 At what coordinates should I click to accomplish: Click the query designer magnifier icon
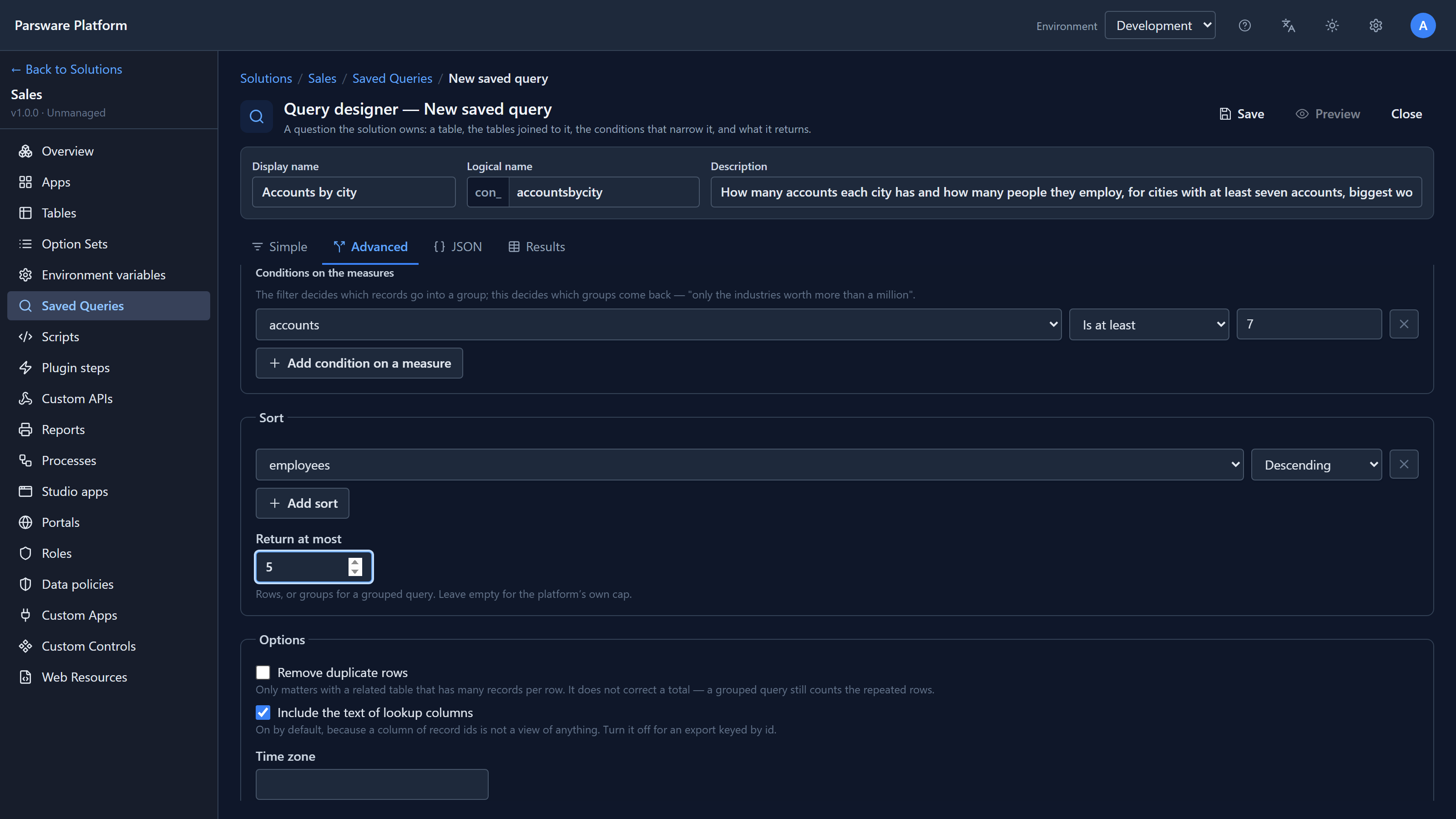pyautogui.click(x=257, y=116)
